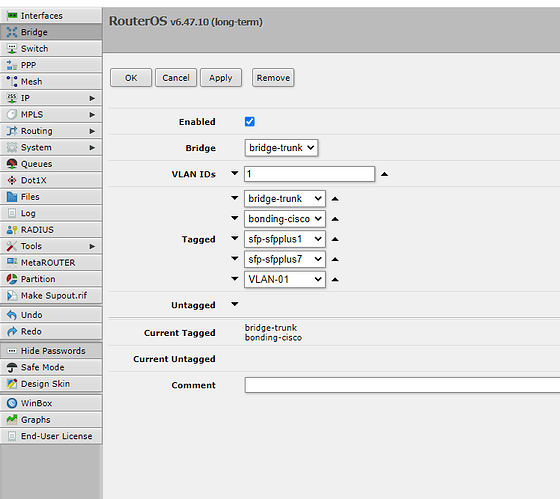The width and height of the screenshot is (560, 499).
Task: Expand the Tools submenu arrow
Action: pyautogui.click(x=92, y=246)
